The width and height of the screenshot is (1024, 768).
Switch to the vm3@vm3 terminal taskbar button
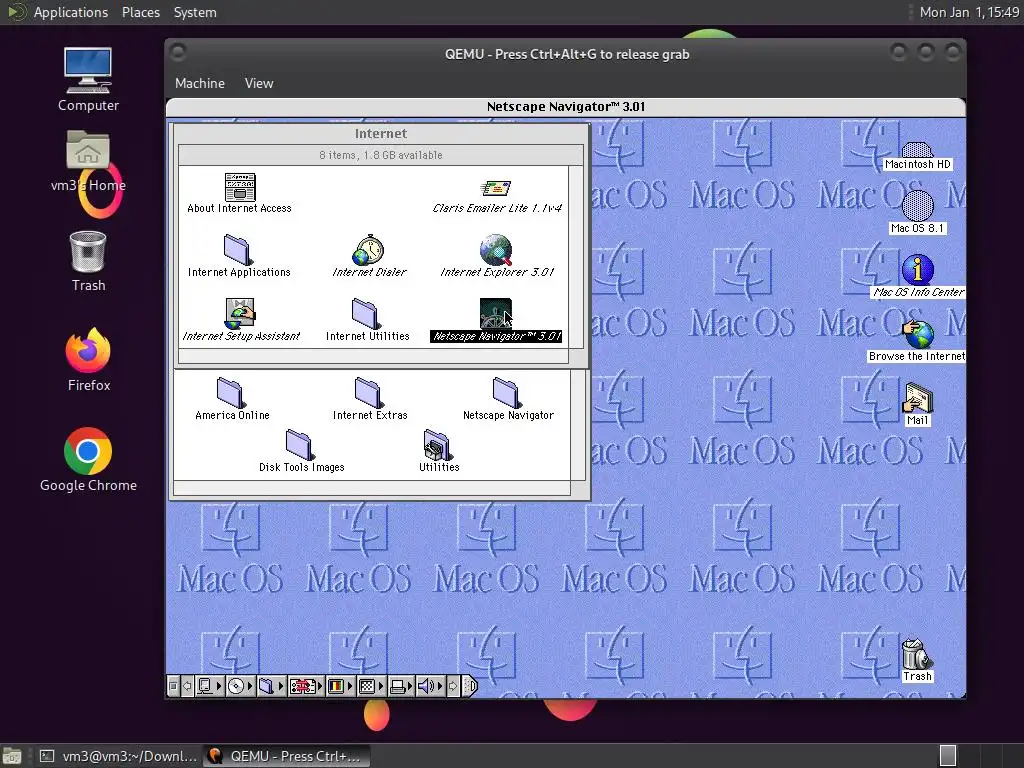118,756
